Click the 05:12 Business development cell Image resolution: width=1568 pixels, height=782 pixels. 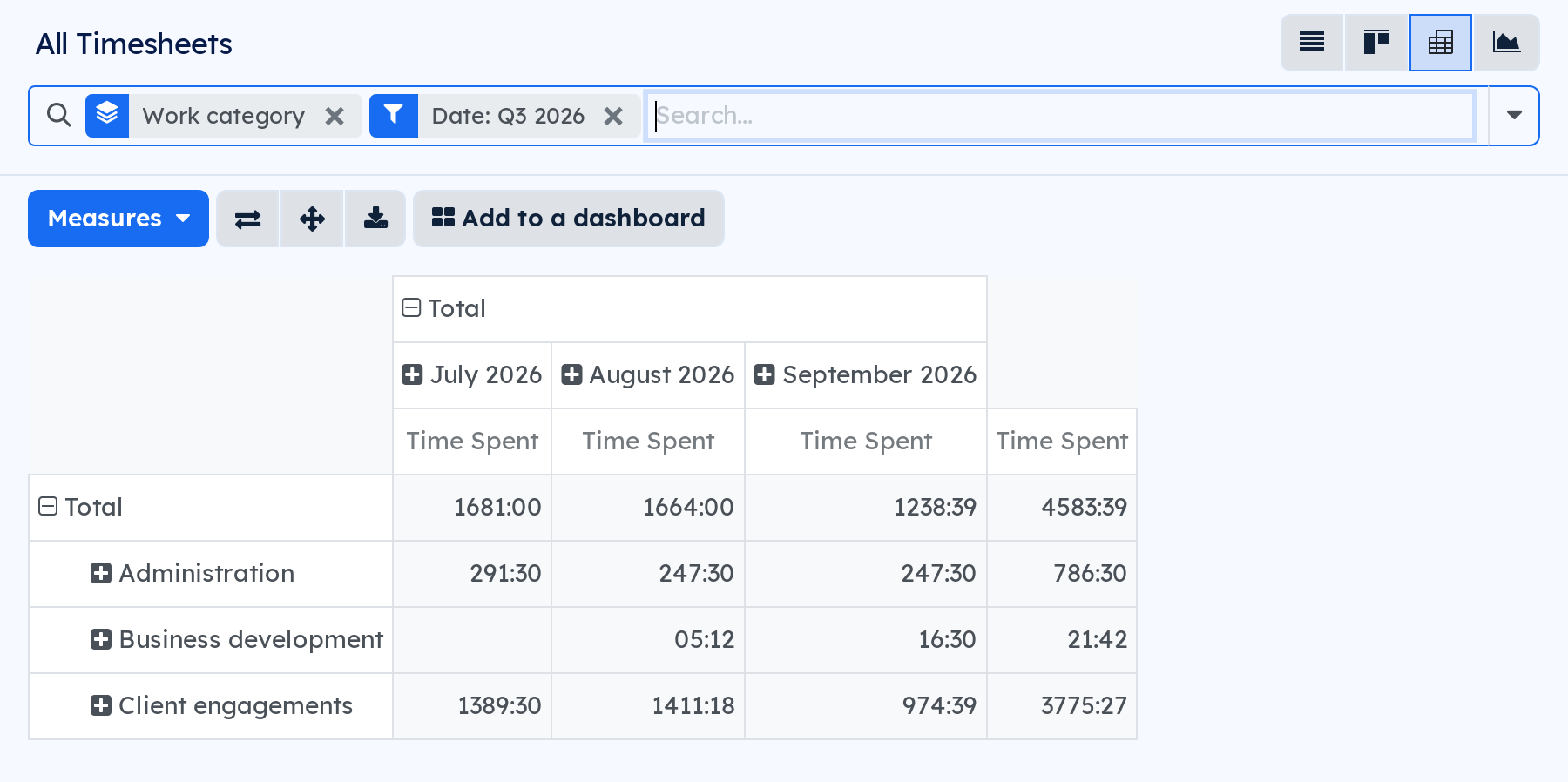click(x=648, y=640)
